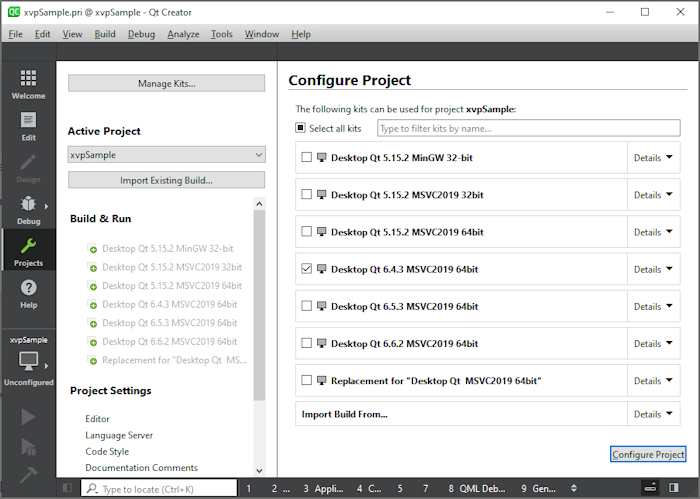Expand Details for Qt 6.6.2 MSVC2019 64bit
Viewport: 700px width, 499px height.
pos(653,343)
